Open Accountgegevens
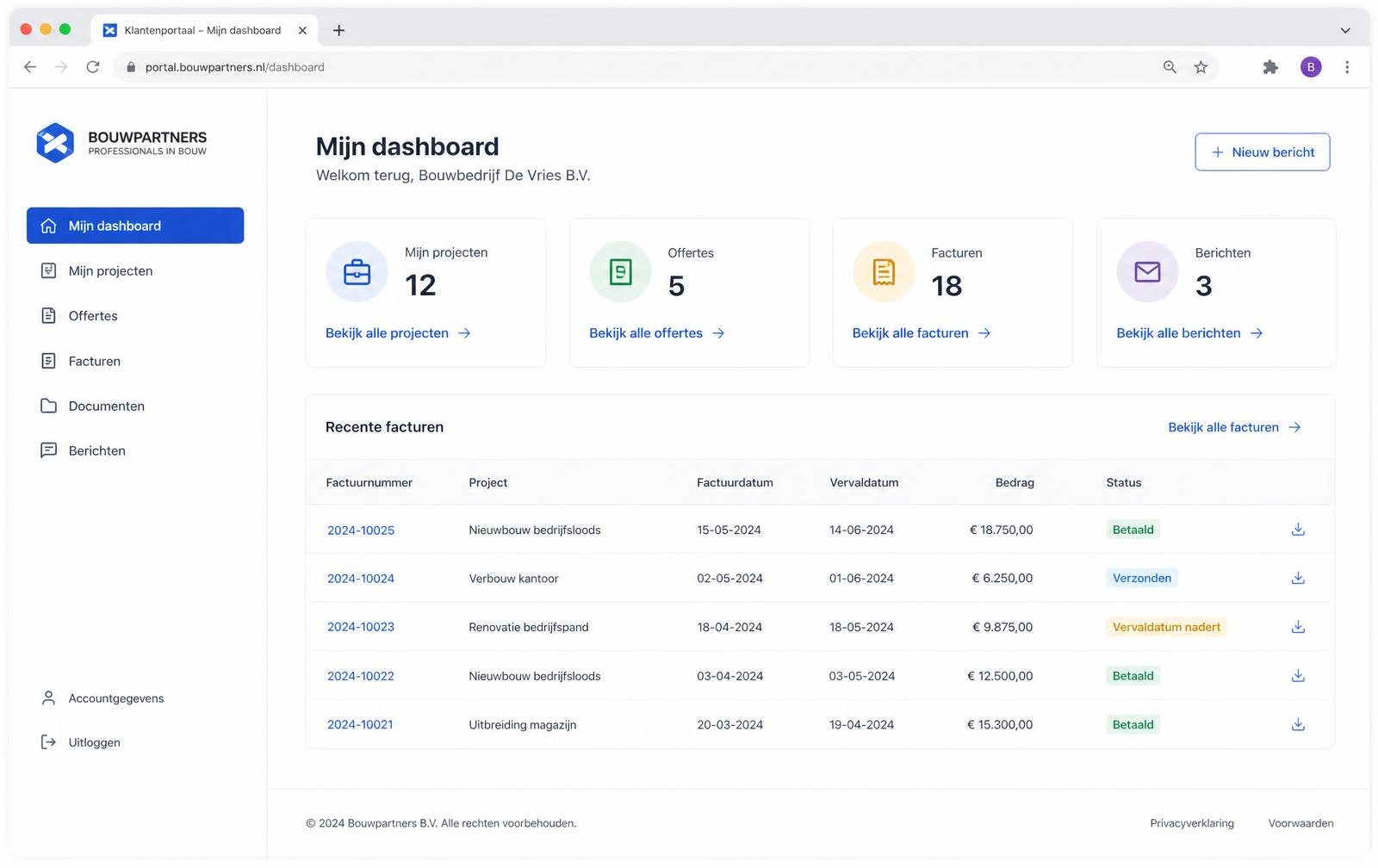The width and height of the screenshot is (1378, 868). (102, 698)
